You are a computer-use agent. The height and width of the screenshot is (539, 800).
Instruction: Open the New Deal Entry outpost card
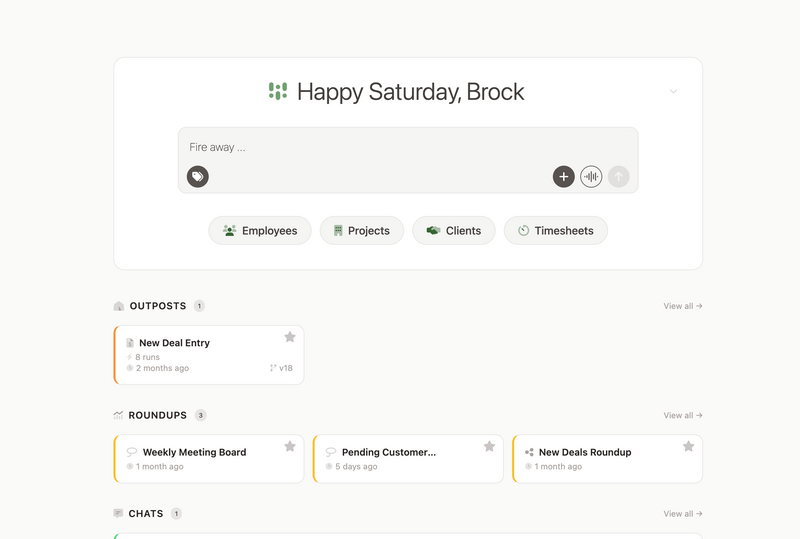pyautogui.click(x=209, y=355)
